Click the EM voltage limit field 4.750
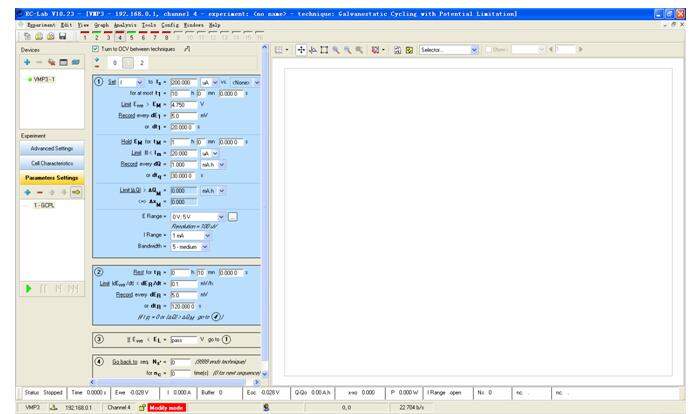The height and width of the screenshot is (414, 690). [184, 105]
